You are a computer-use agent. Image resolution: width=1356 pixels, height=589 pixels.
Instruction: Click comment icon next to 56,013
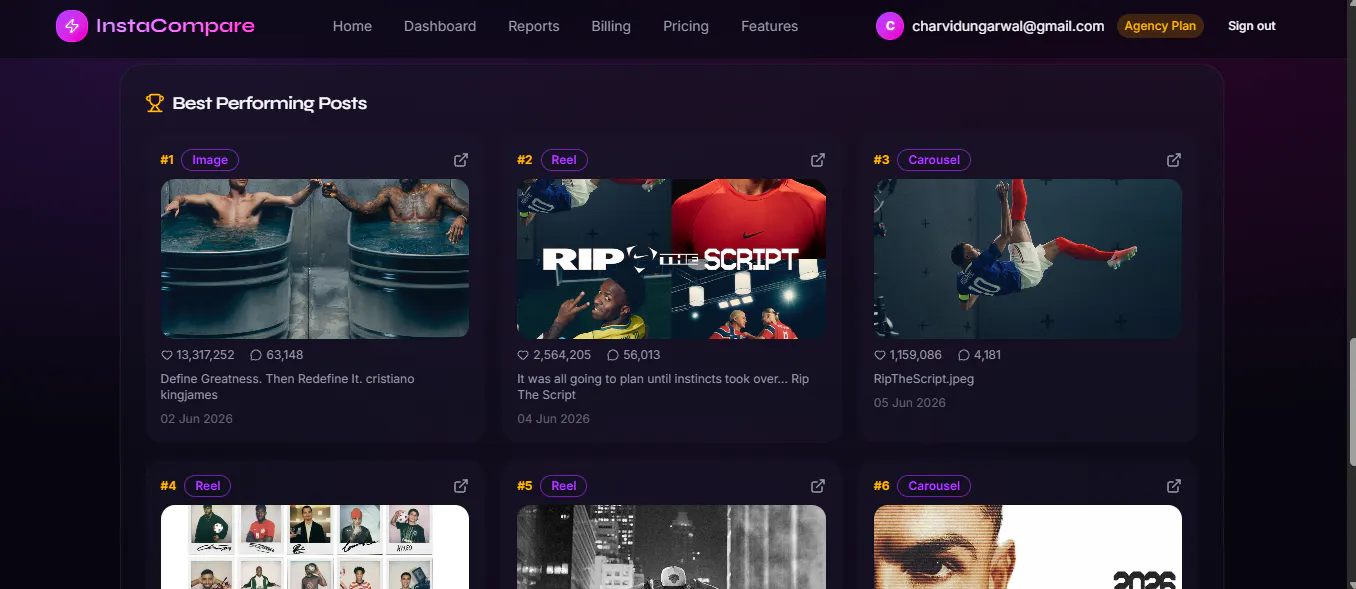pos(613,355)
